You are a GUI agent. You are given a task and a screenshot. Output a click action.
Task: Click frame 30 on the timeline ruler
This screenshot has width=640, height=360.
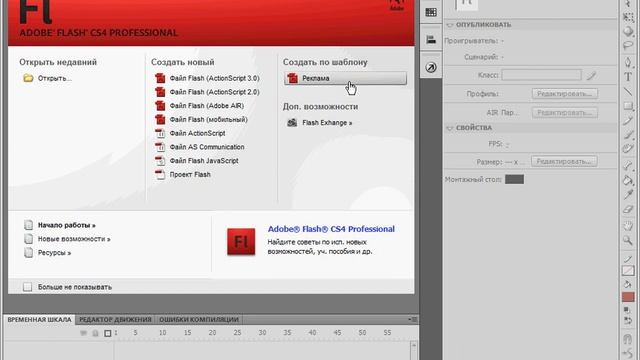pyautogui.click(x=262, y=333)
